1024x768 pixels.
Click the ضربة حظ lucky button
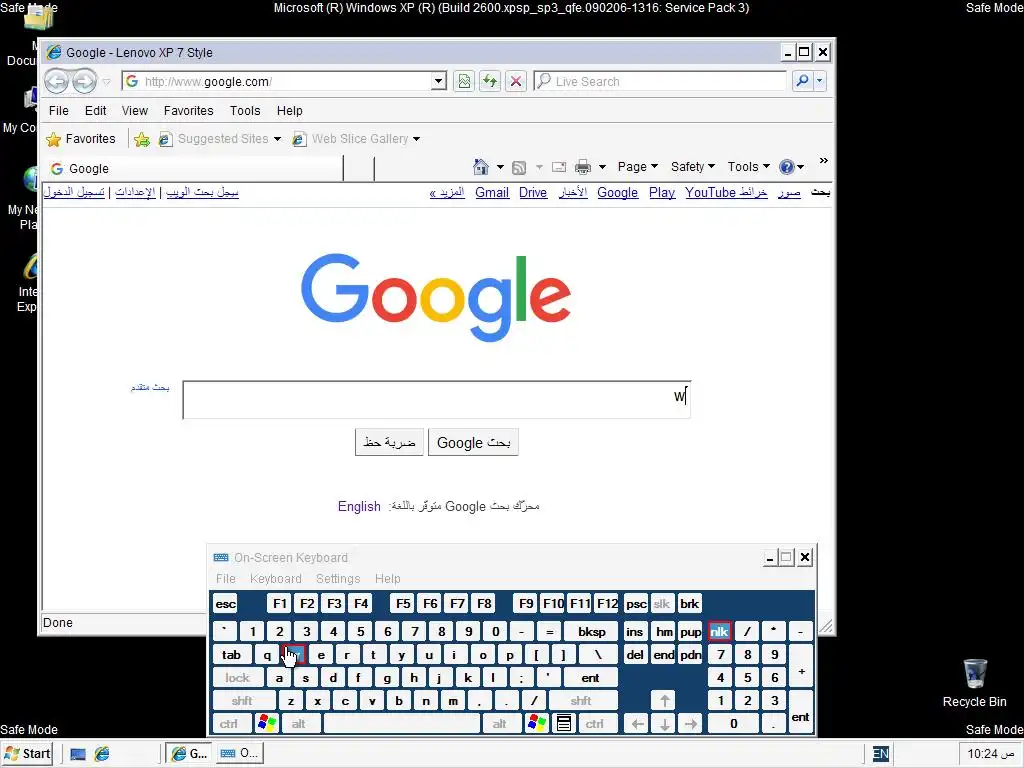pyautogui.click(x=389, y=443)
